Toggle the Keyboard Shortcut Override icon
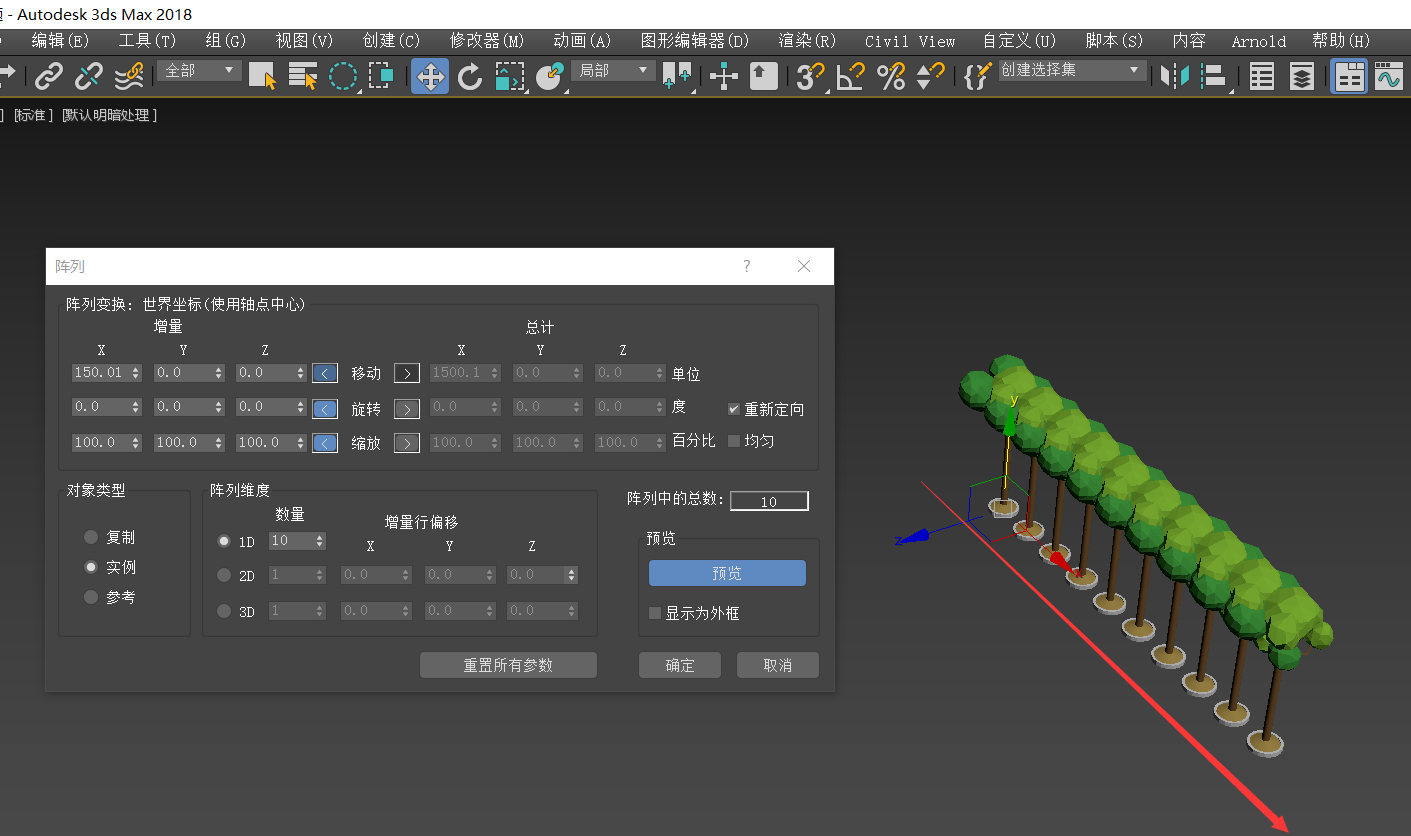 [764, 76]
